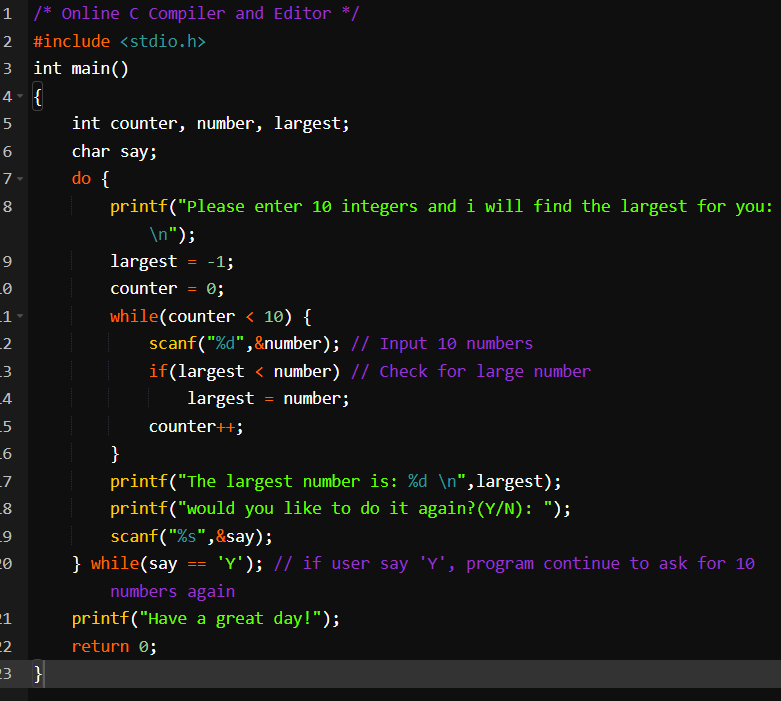Click the 'counter = 0;' statement

pyautogui.click(x=167, y=288)
